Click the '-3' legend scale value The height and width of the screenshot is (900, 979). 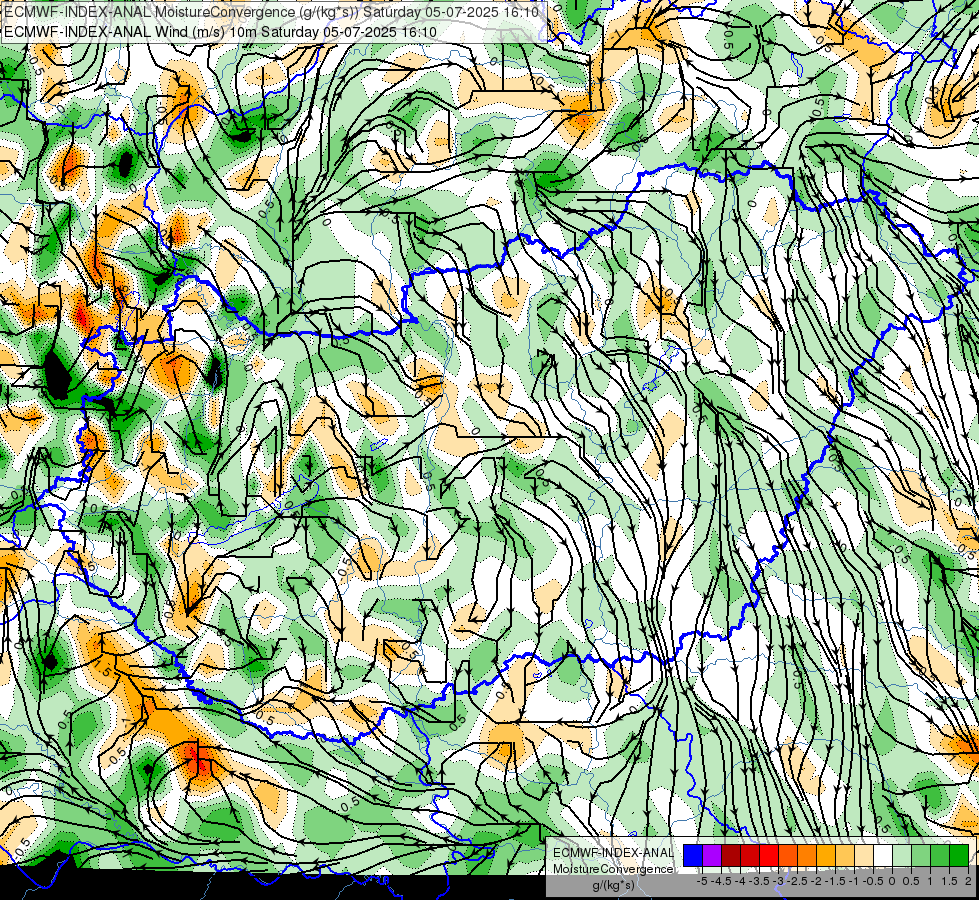[x=778, y=881]
